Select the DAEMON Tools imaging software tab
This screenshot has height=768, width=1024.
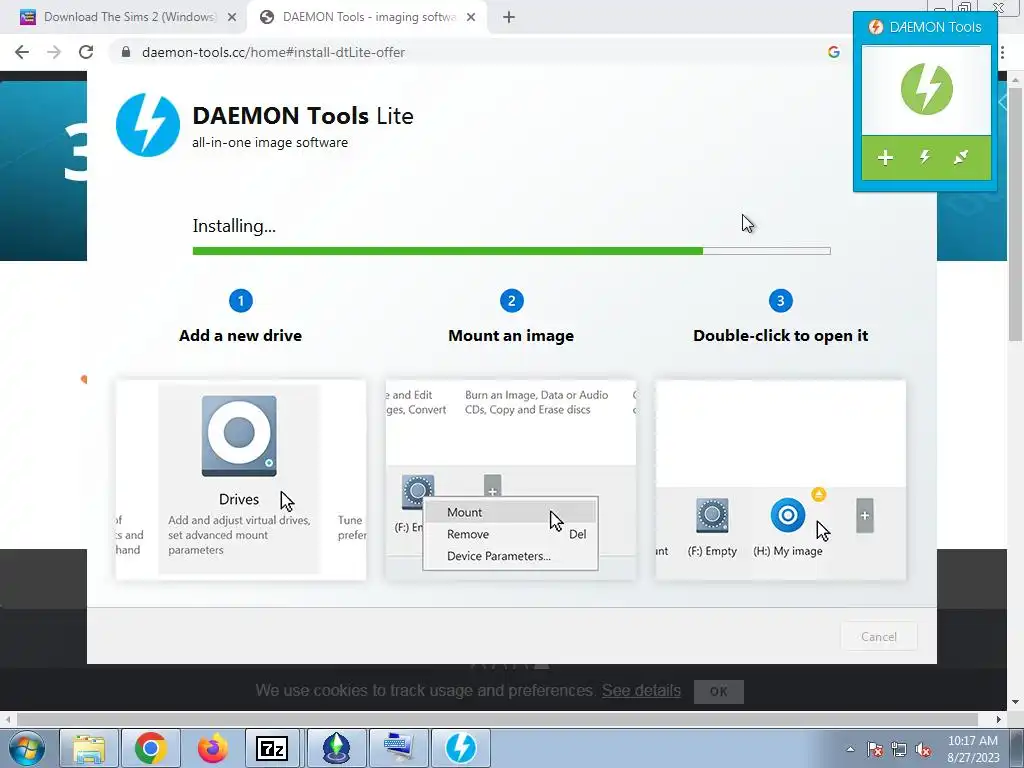(x=369, y=17)
